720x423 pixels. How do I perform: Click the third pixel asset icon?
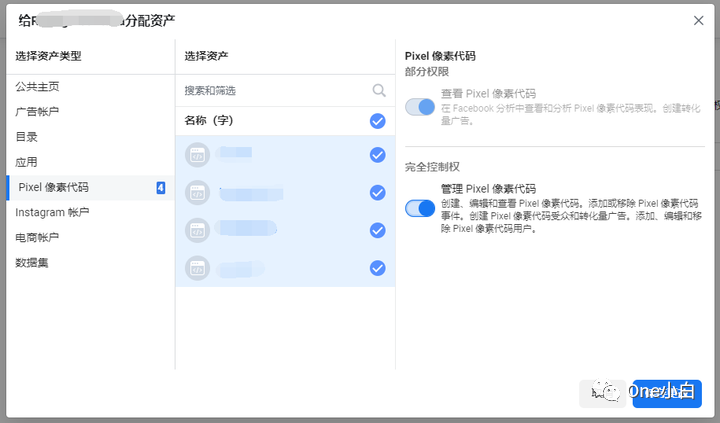point(197,231)
